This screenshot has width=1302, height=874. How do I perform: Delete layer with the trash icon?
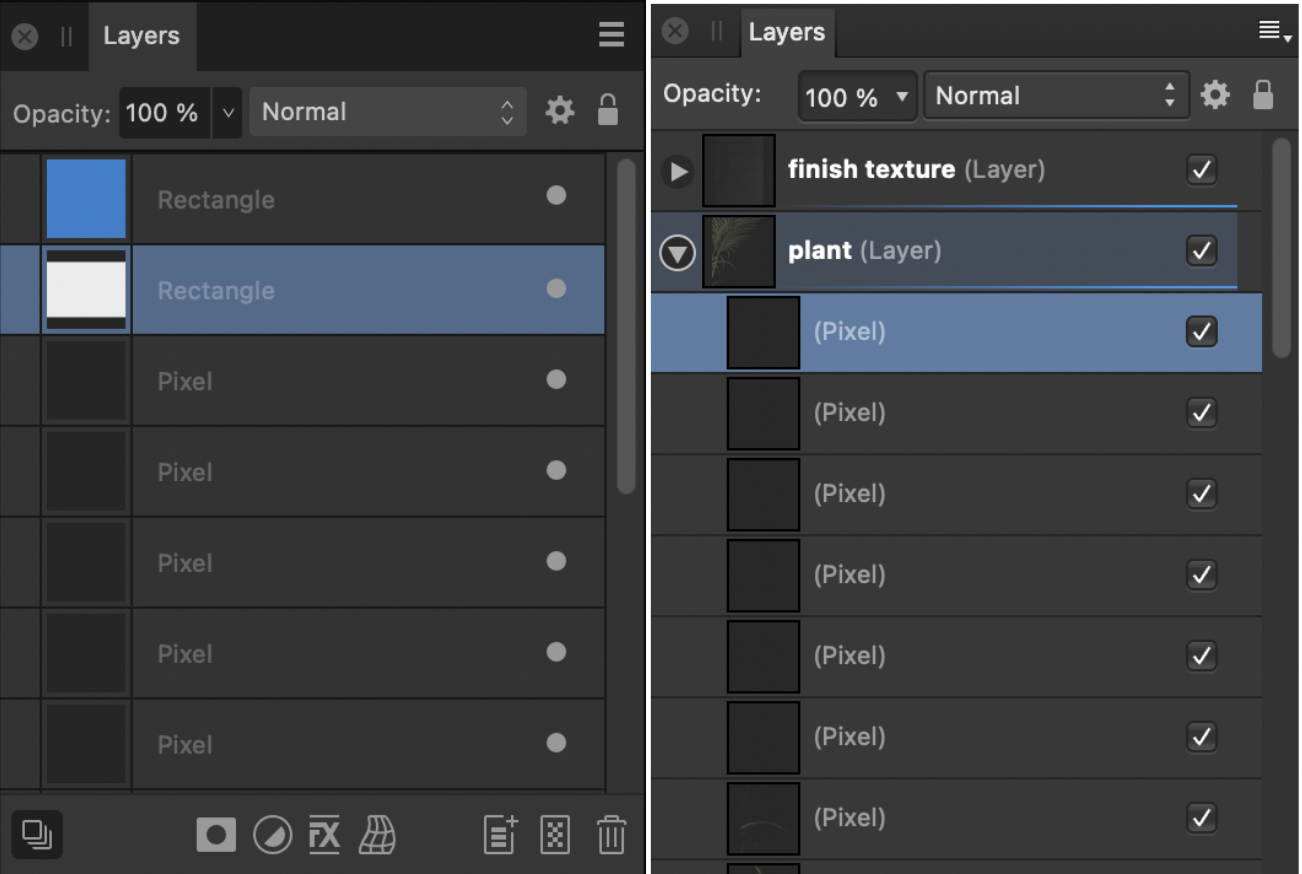pyautogui.click(x=610, y=834)
